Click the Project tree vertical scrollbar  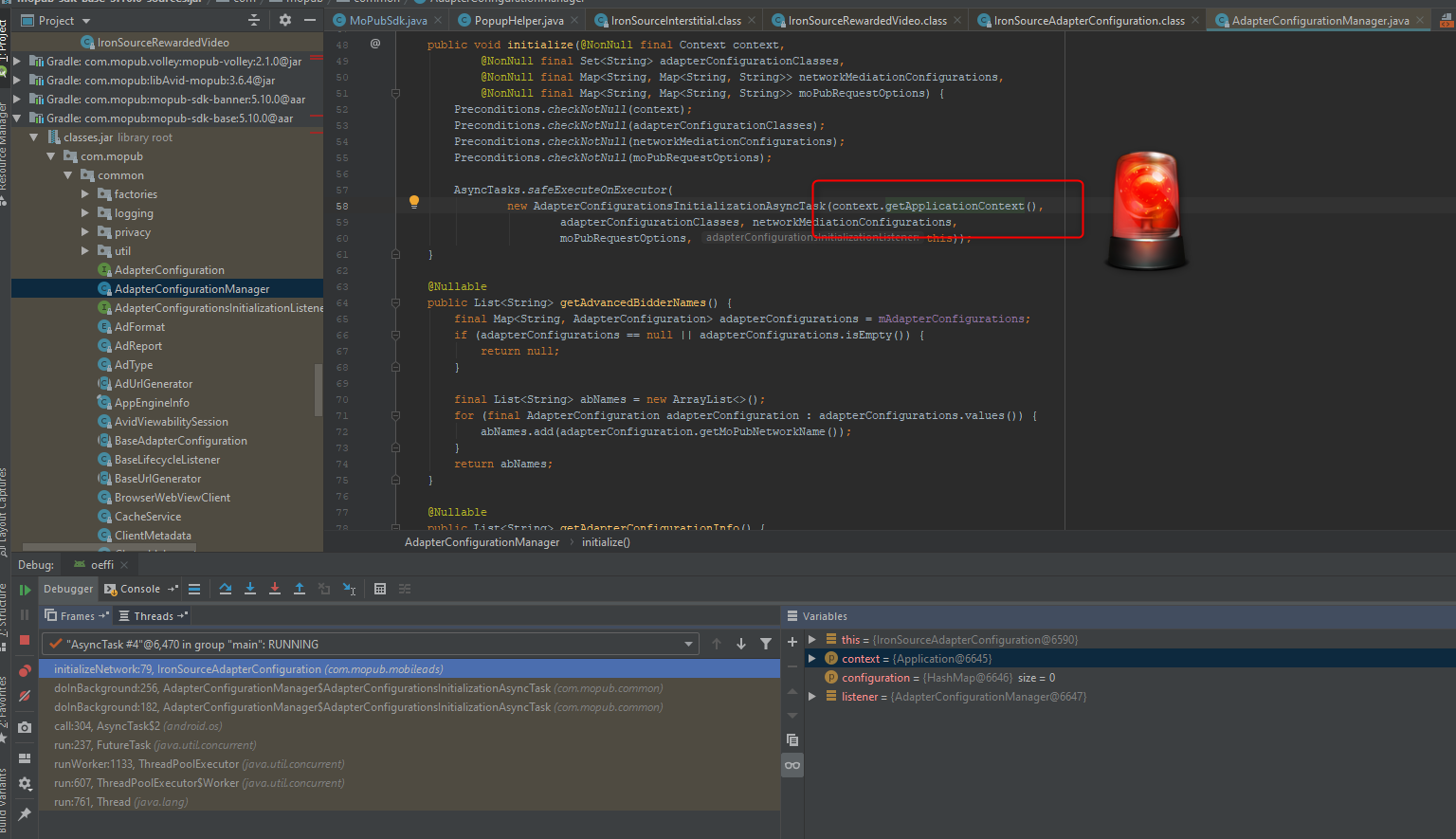point(318,389)
